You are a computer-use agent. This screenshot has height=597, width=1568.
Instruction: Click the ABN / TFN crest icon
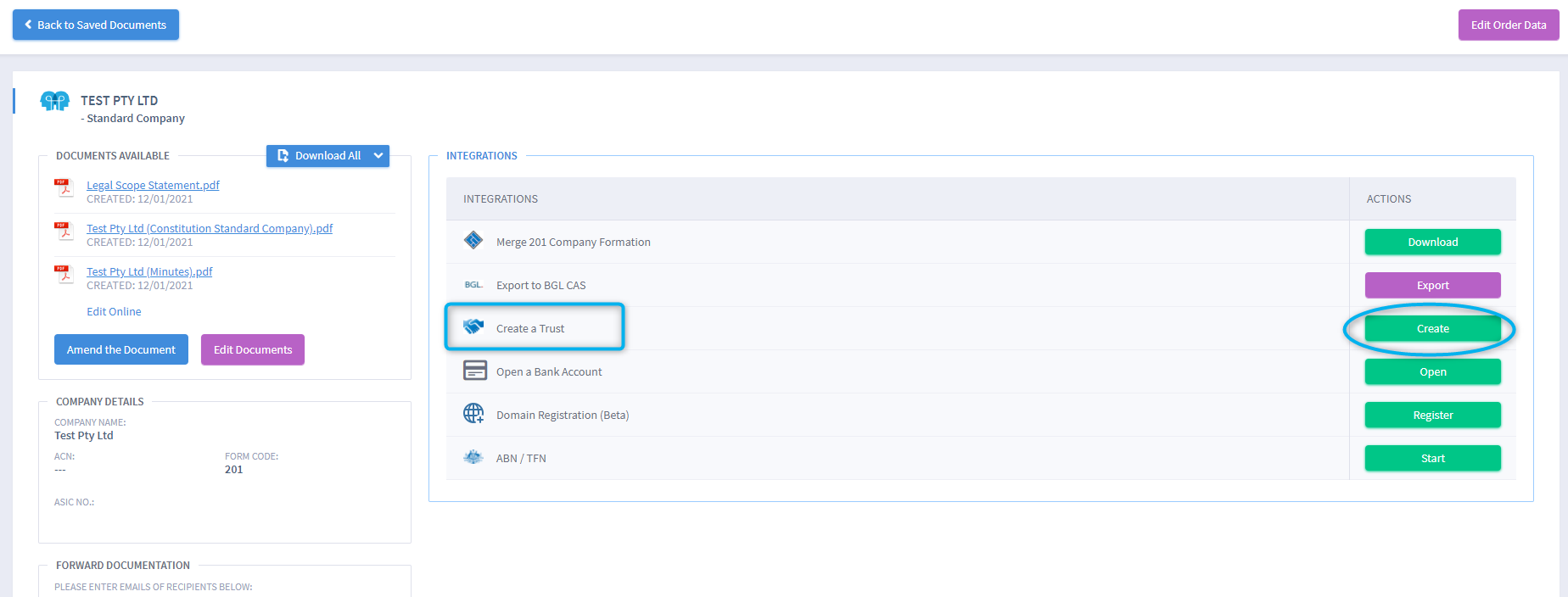(473, 457)
